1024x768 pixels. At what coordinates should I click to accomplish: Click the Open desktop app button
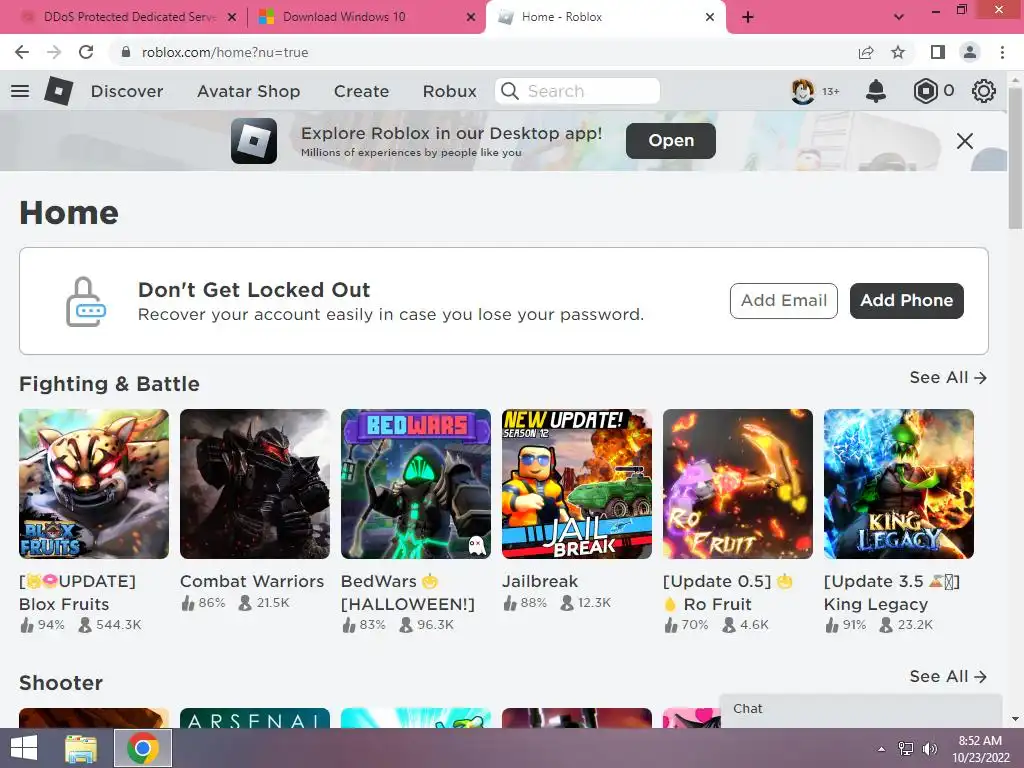pos(671,140)
